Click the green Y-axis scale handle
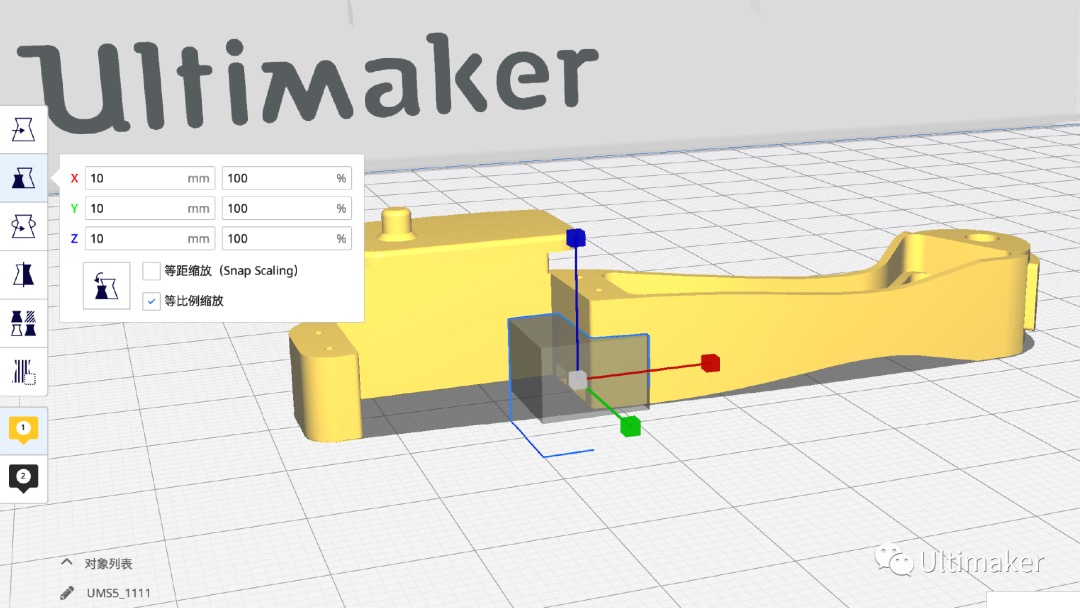1080x608 pixels. pos(630,426)
